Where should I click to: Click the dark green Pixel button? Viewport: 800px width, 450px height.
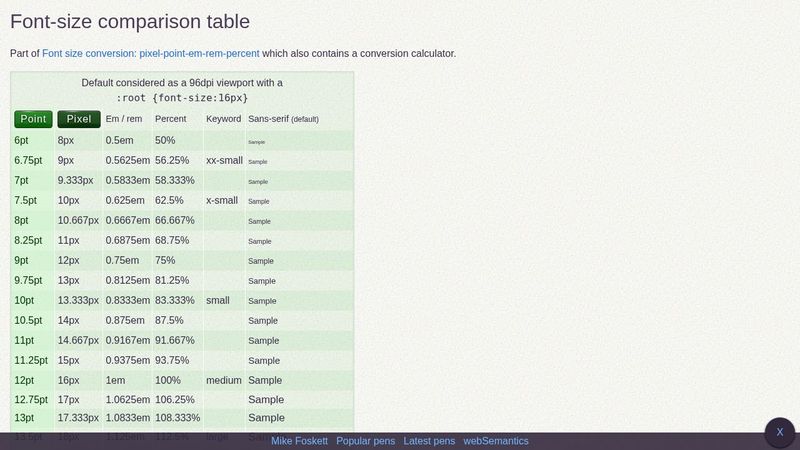[79, 119]
